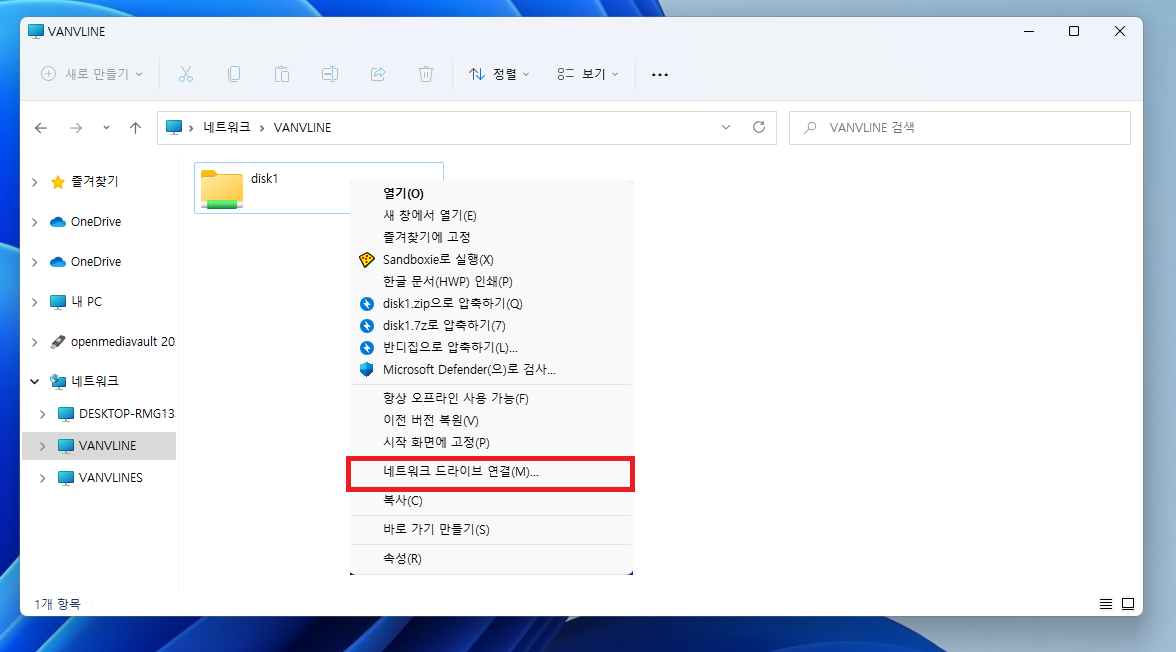Image resolution: width=1176 pixels, height=652 pixels.
Task: Click the Cut scissors icon in toolbar
Action: click(x=186, y=74)
